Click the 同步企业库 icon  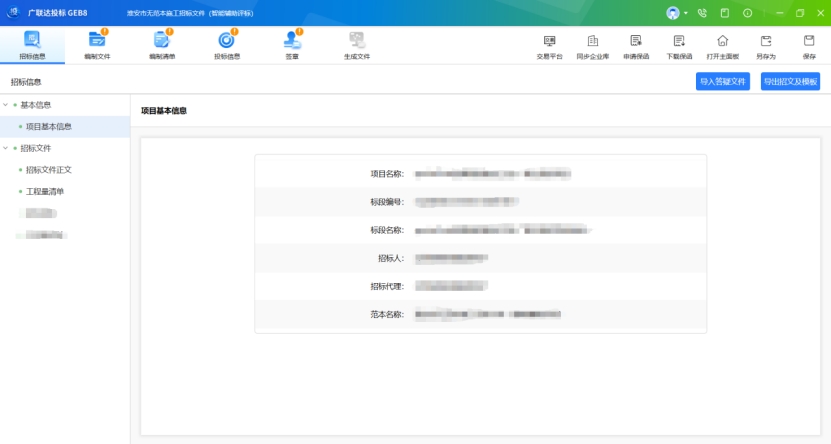pyautogui.click(x=592, y=46)
